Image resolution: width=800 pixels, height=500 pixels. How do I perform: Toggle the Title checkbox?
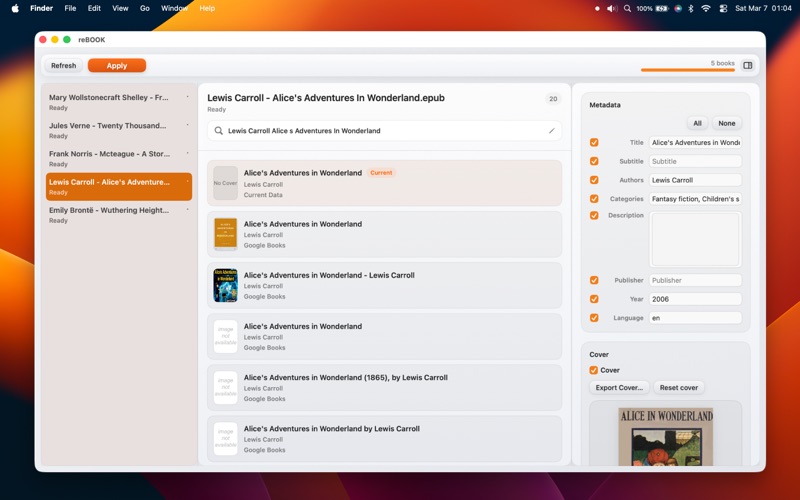point(594,142)
